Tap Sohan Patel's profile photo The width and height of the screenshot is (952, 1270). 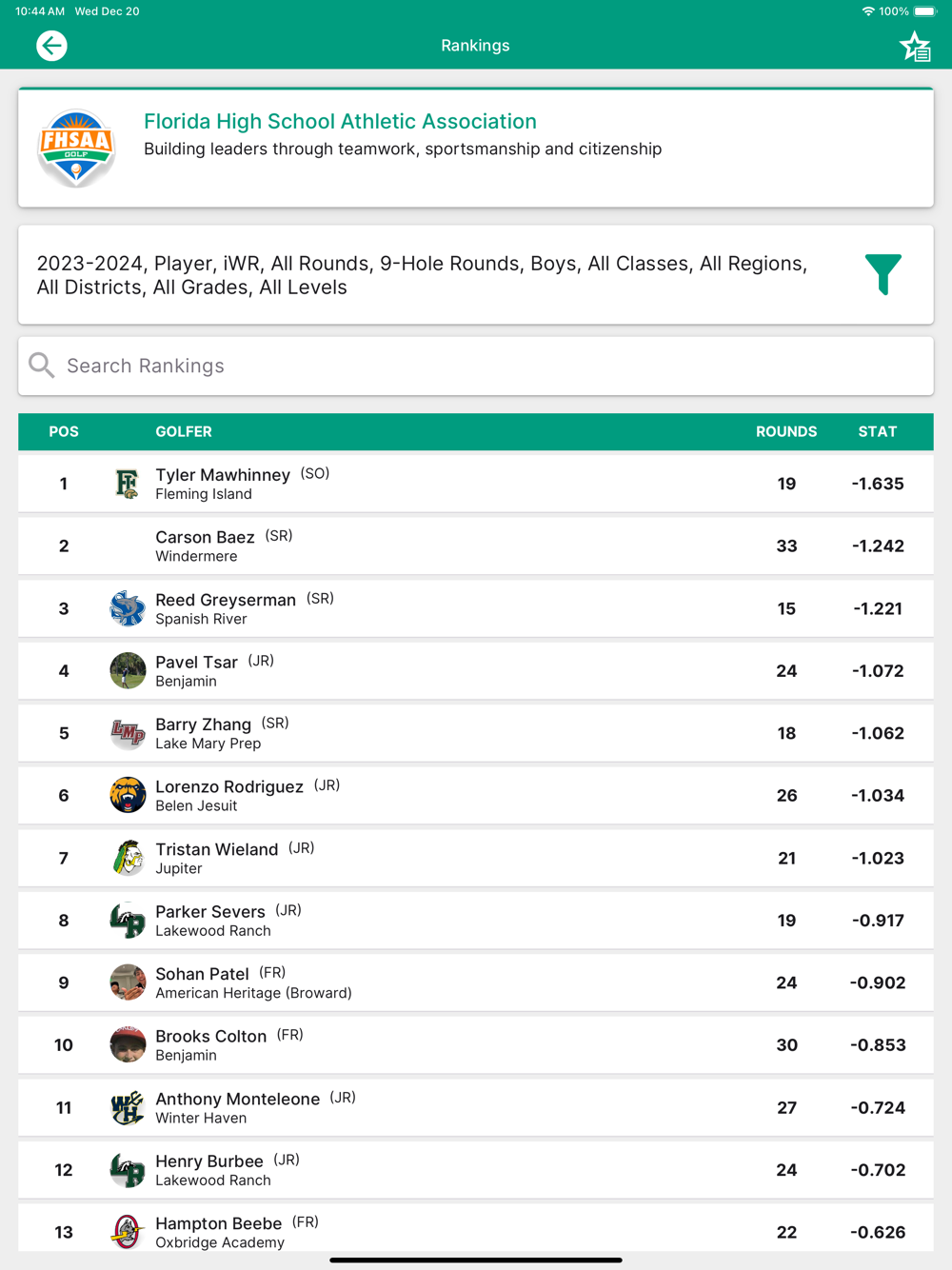[127, 982]
